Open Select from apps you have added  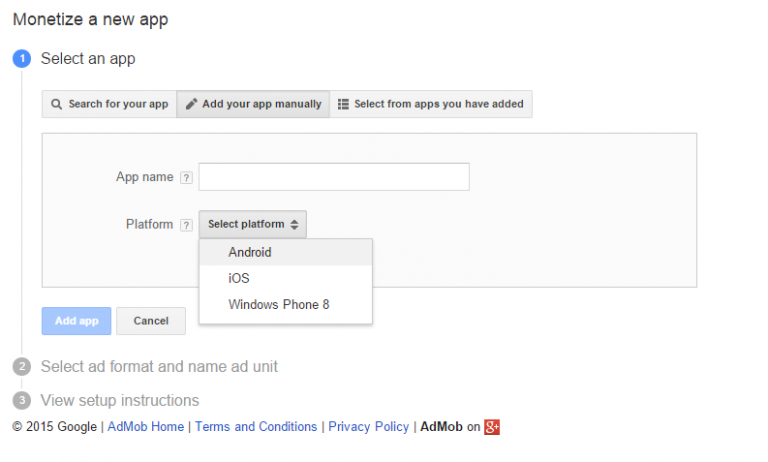point(431,104)
